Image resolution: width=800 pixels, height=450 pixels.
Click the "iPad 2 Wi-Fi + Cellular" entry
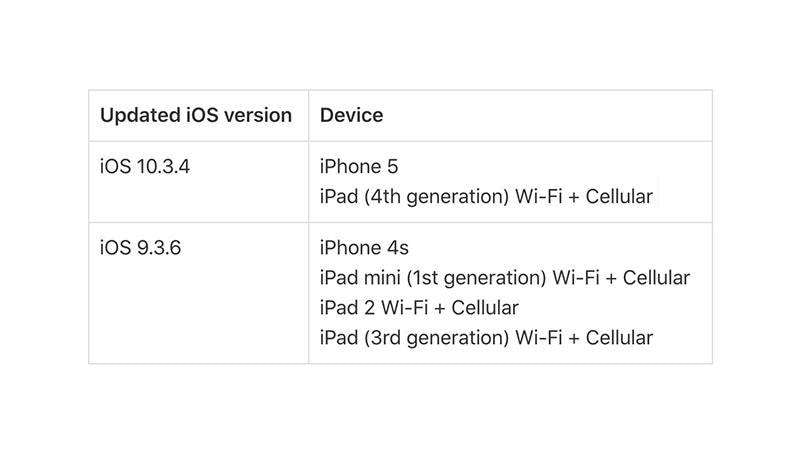click(419, 307)
